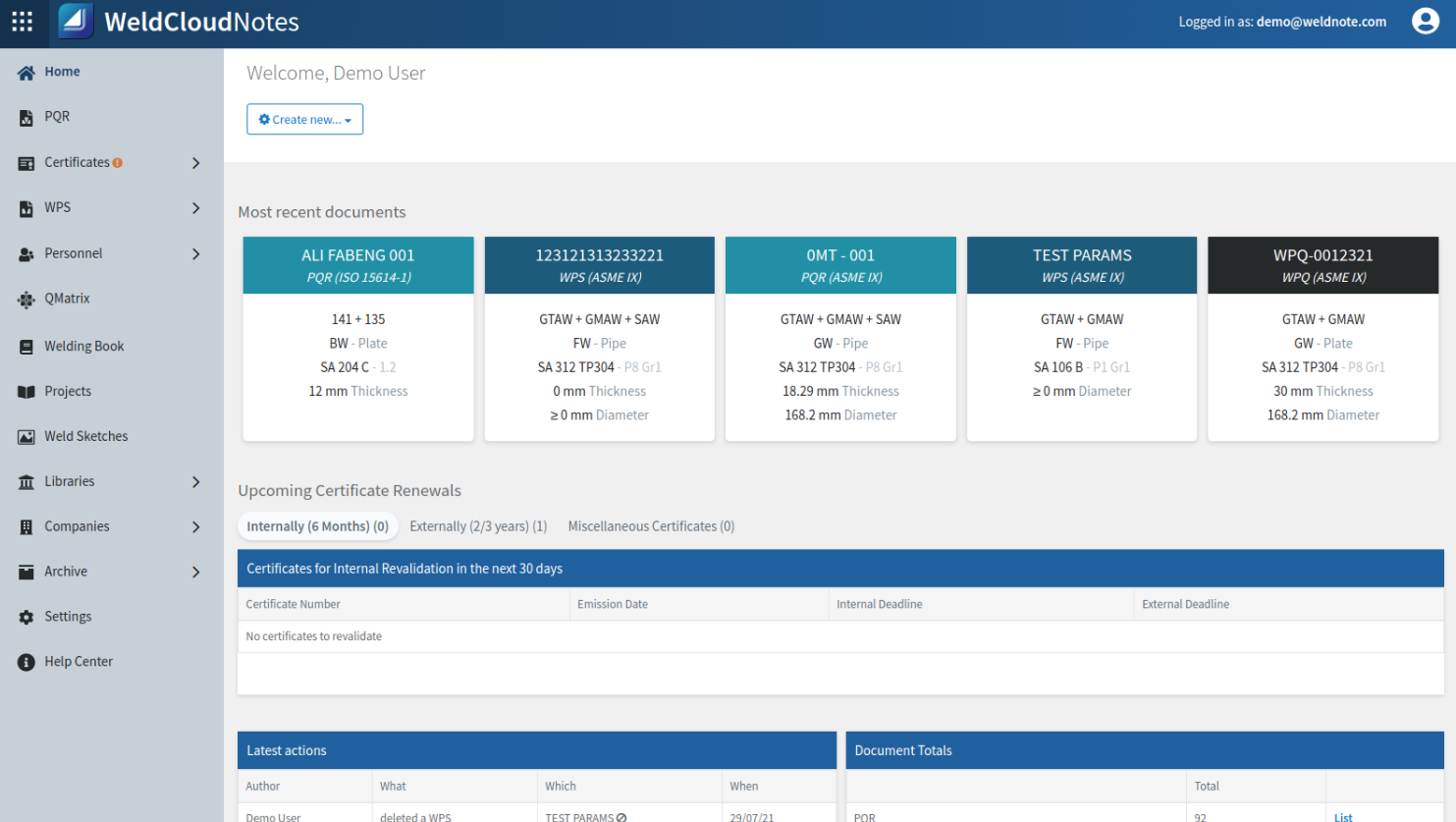Select Internally (6 Months) tab
Viewport: 1456px width, 822px height.
pos(317,526)
